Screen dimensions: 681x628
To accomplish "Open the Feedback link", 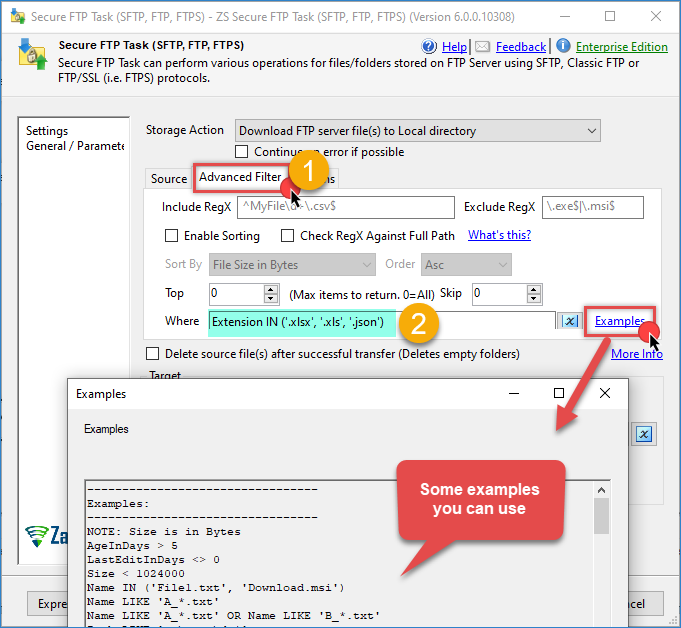I will coord(521,46).
